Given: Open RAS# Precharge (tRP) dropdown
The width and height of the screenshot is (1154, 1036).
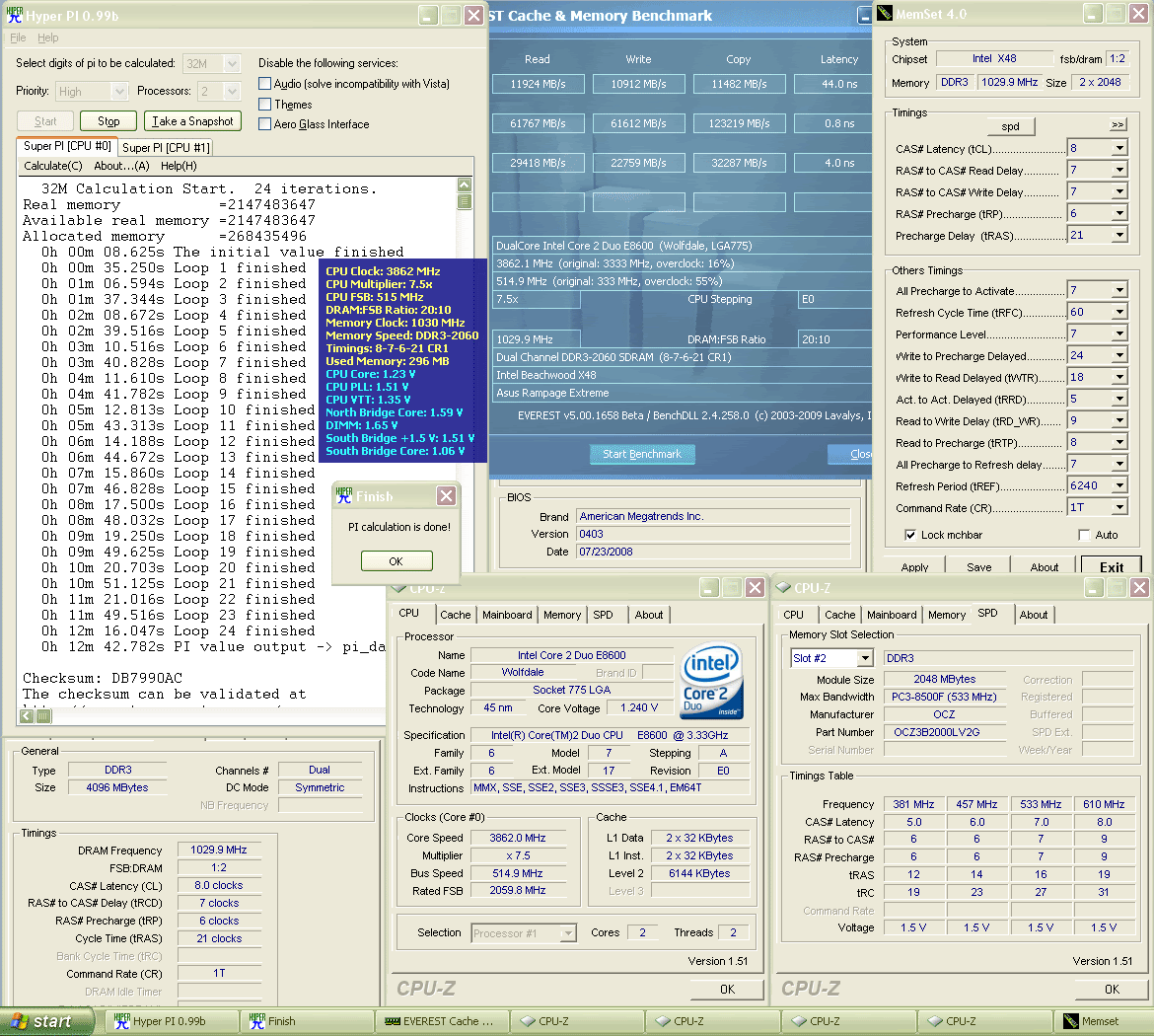Looking at the screenshot, I should pyautogui.click(x=1118, y=213).
